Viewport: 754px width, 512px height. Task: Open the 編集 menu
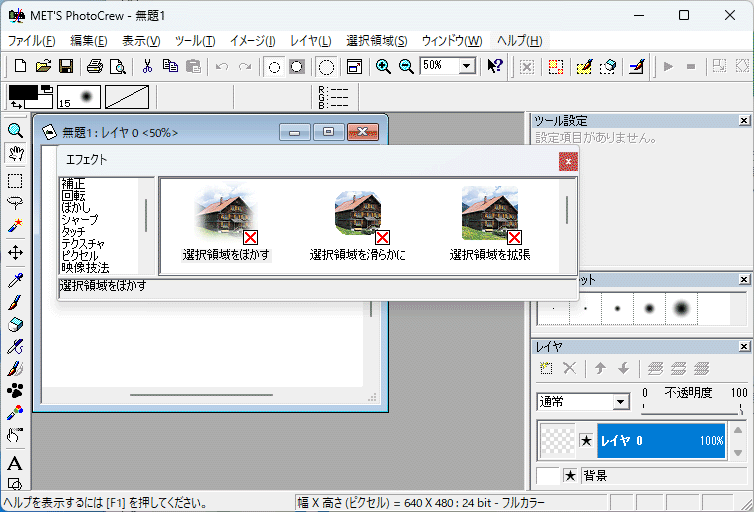pyautogui.click(x=88, y=41)
